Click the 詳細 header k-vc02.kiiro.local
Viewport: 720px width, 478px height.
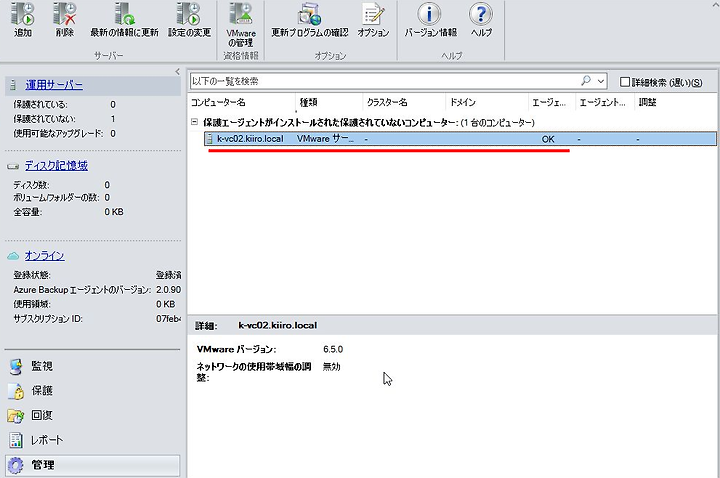pyautogui.click(x=277, y=326)
